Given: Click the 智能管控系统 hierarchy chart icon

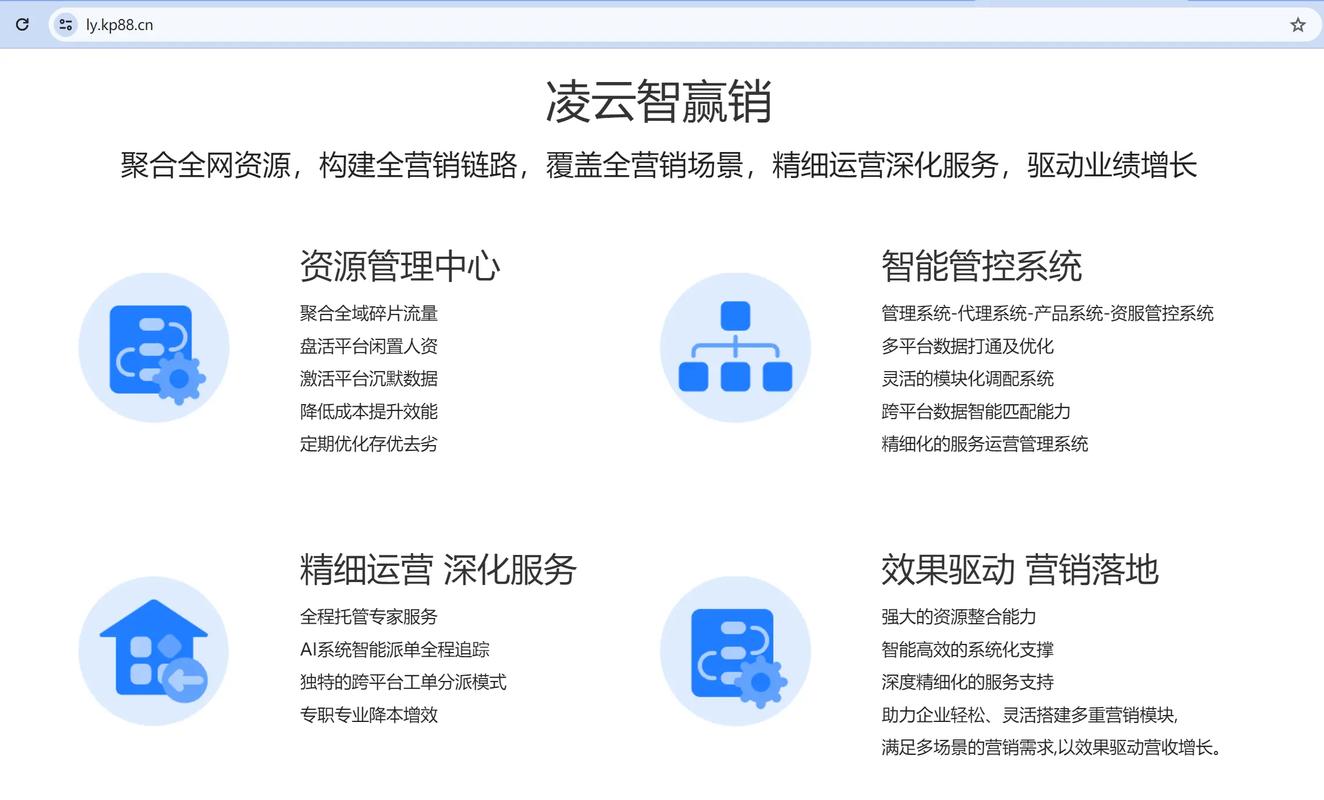Looking at the screenshot, I should 736,347.
